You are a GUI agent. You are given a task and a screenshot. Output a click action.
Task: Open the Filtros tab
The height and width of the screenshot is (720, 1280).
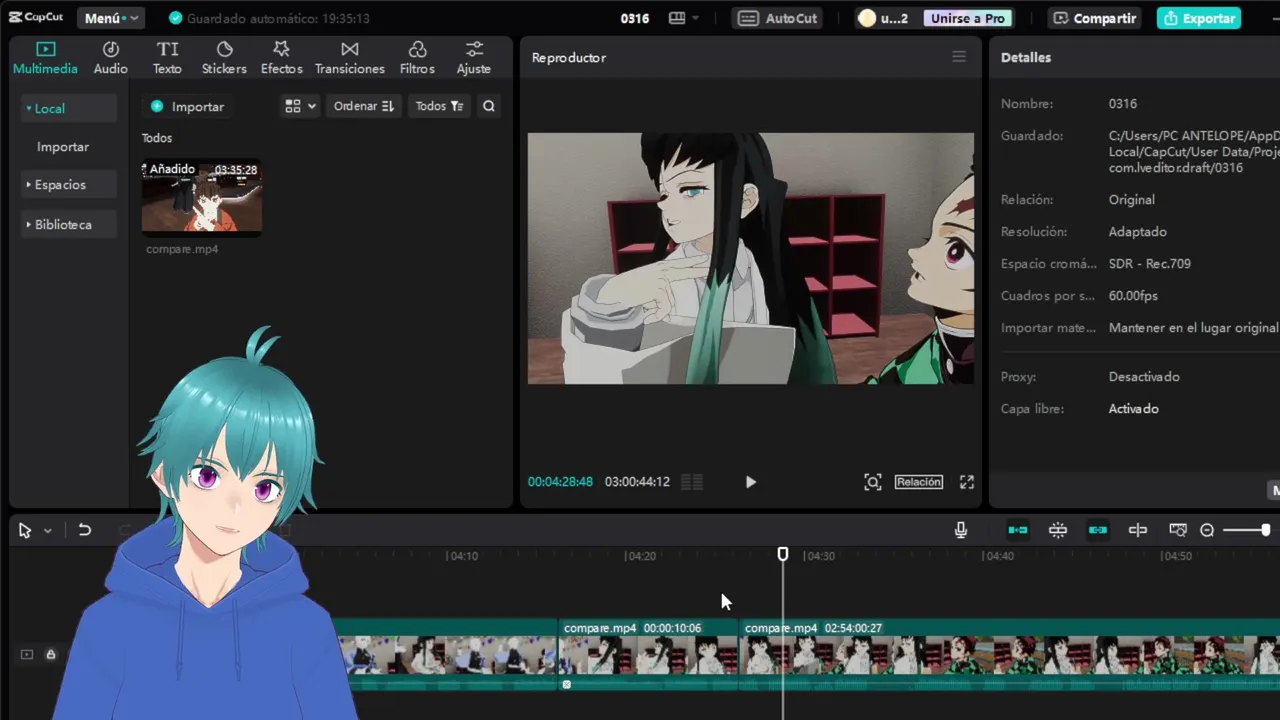417,58
